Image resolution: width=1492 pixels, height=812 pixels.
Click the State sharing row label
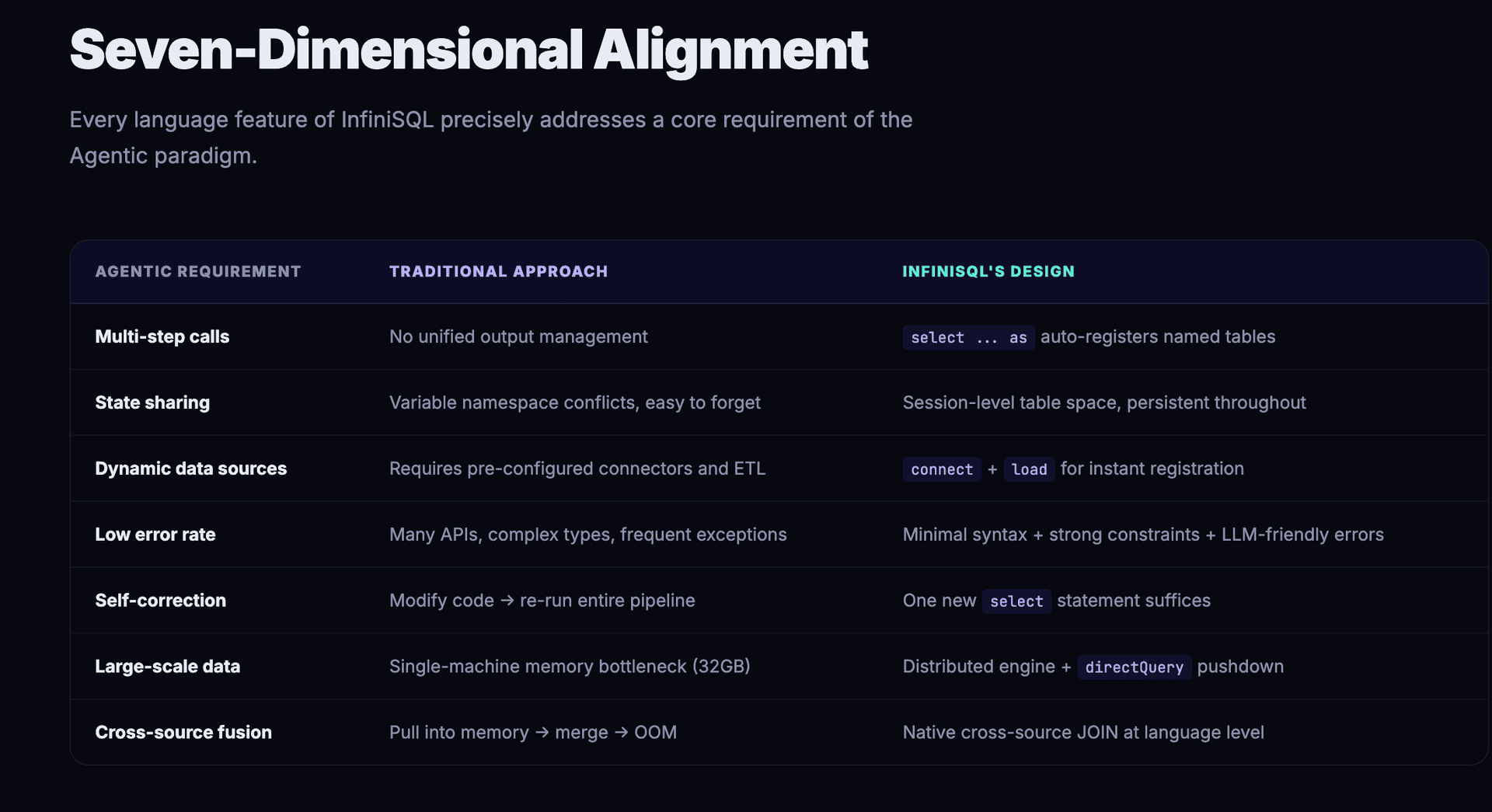tap(152, 403)
